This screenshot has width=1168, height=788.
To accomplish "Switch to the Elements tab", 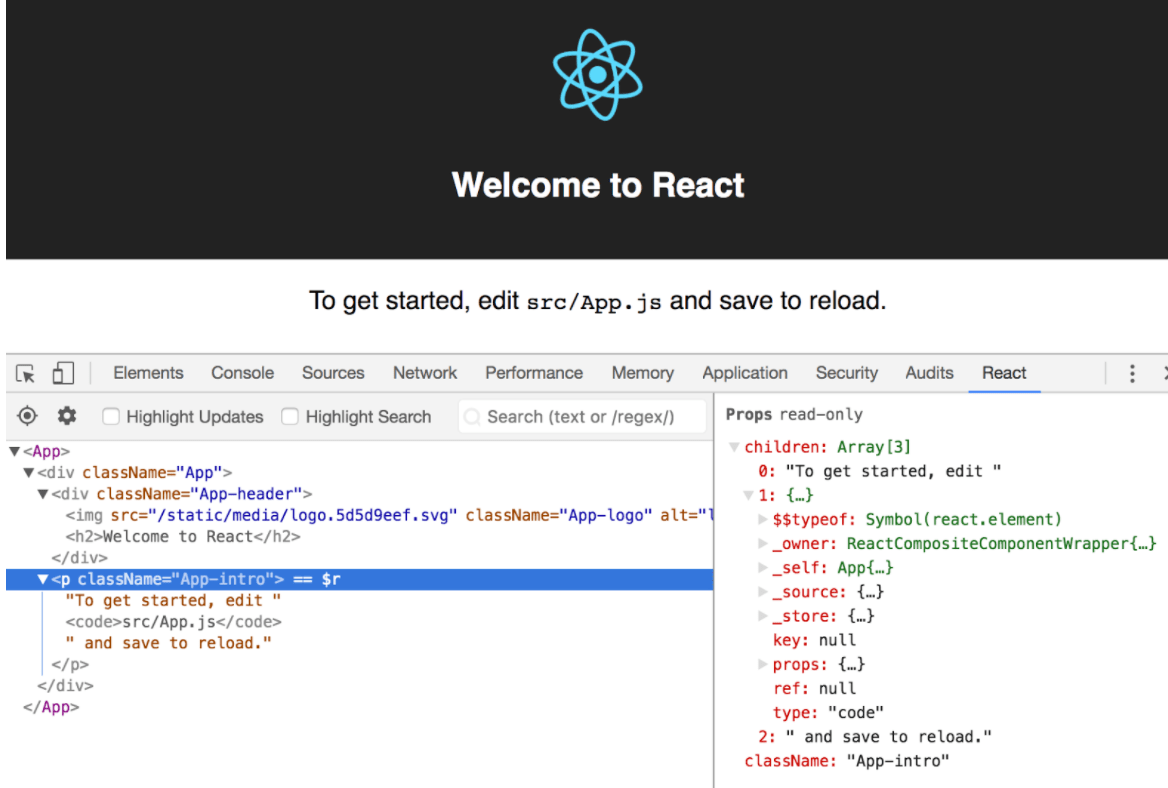I will coord(148,373).
